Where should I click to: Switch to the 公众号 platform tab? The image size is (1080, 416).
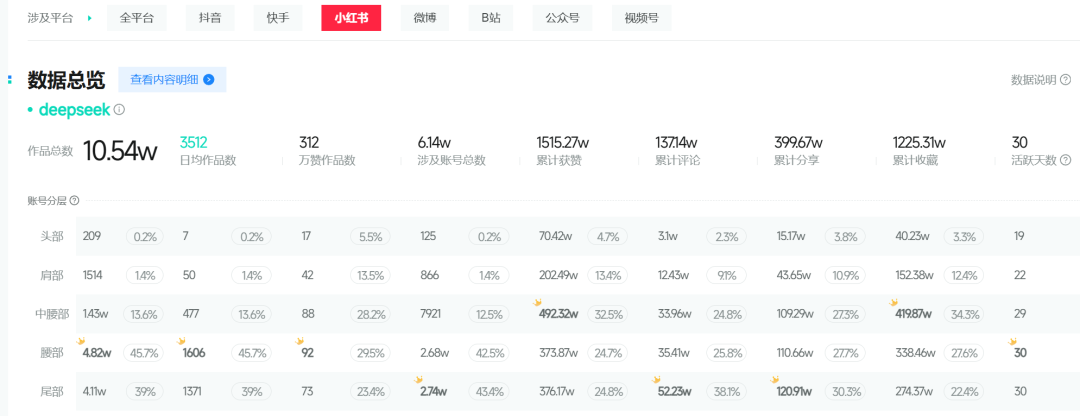563,19
